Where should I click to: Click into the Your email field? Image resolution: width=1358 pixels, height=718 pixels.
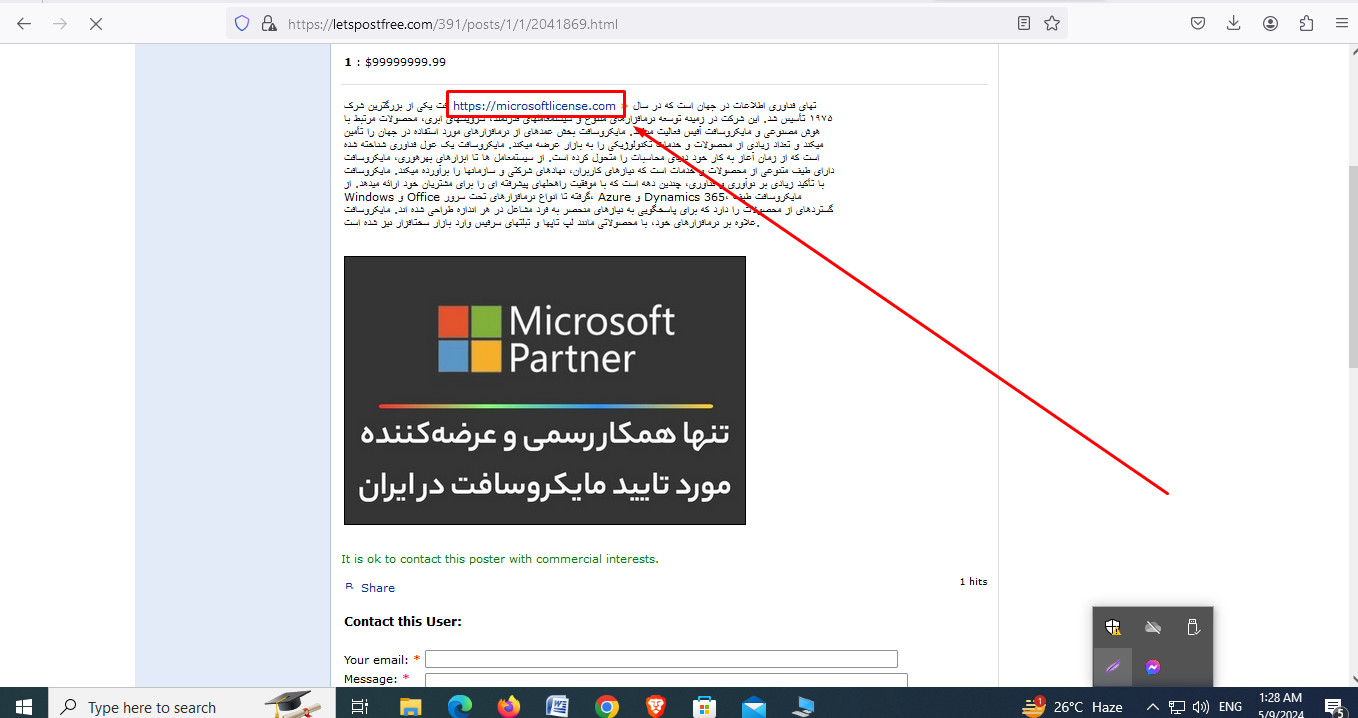[x=661, y=659]
